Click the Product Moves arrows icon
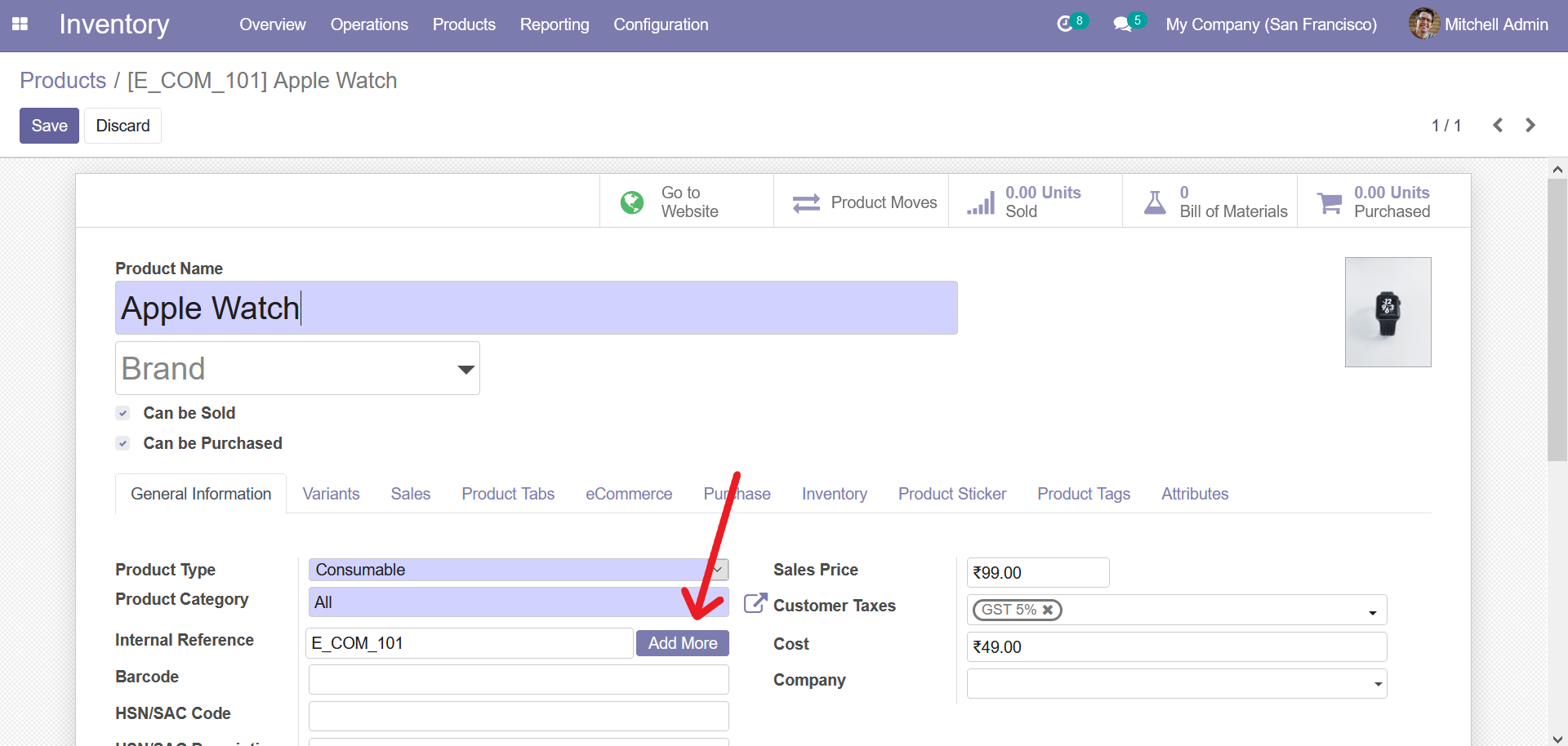 point(806,202)
